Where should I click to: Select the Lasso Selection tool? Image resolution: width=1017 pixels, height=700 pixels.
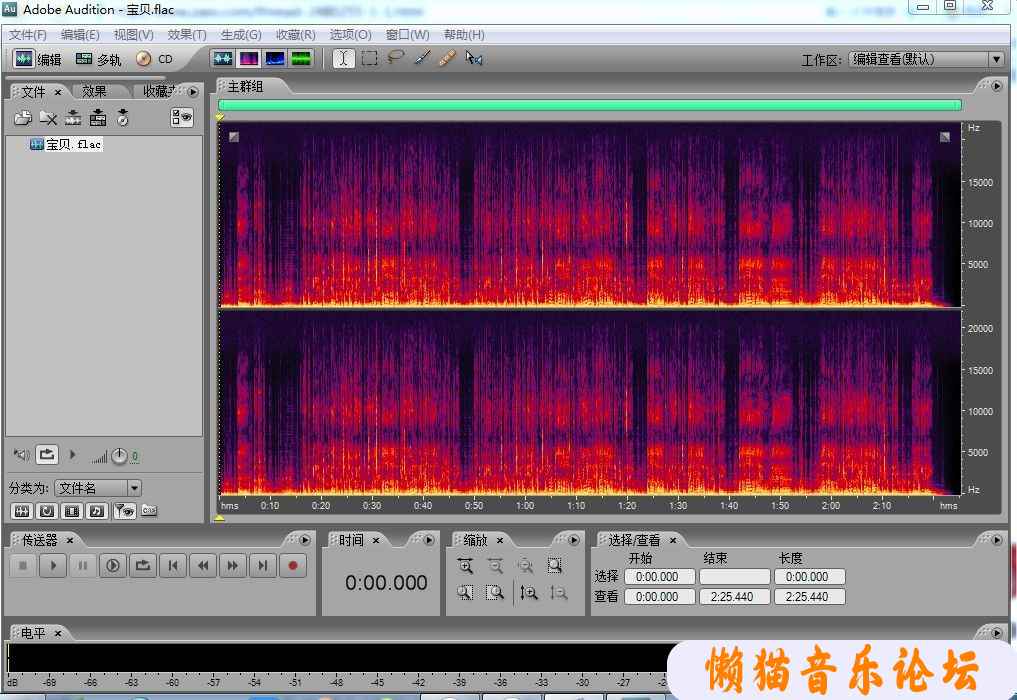tap(395, 58)
